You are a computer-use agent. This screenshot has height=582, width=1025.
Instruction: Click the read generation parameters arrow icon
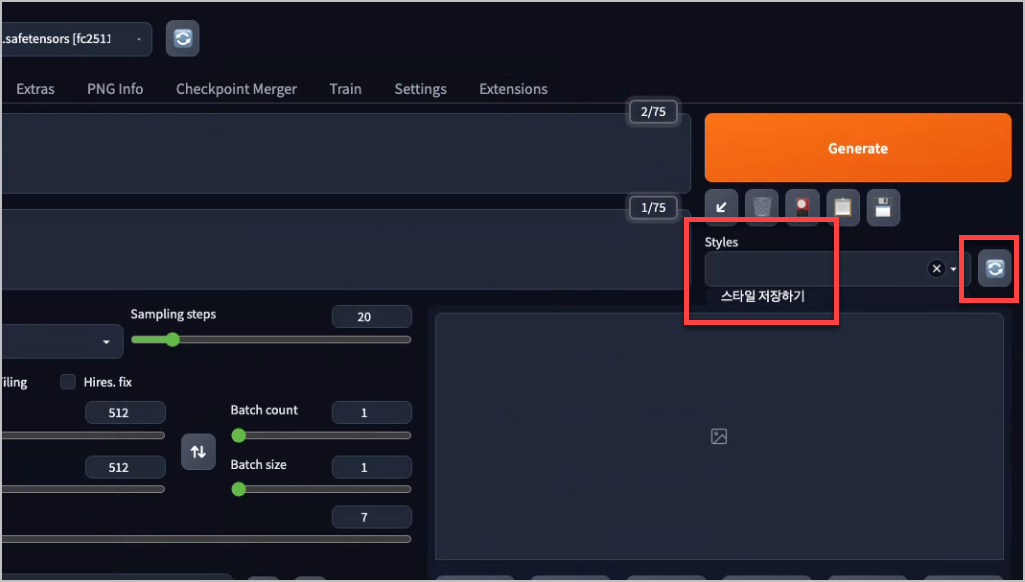(720, 207)
